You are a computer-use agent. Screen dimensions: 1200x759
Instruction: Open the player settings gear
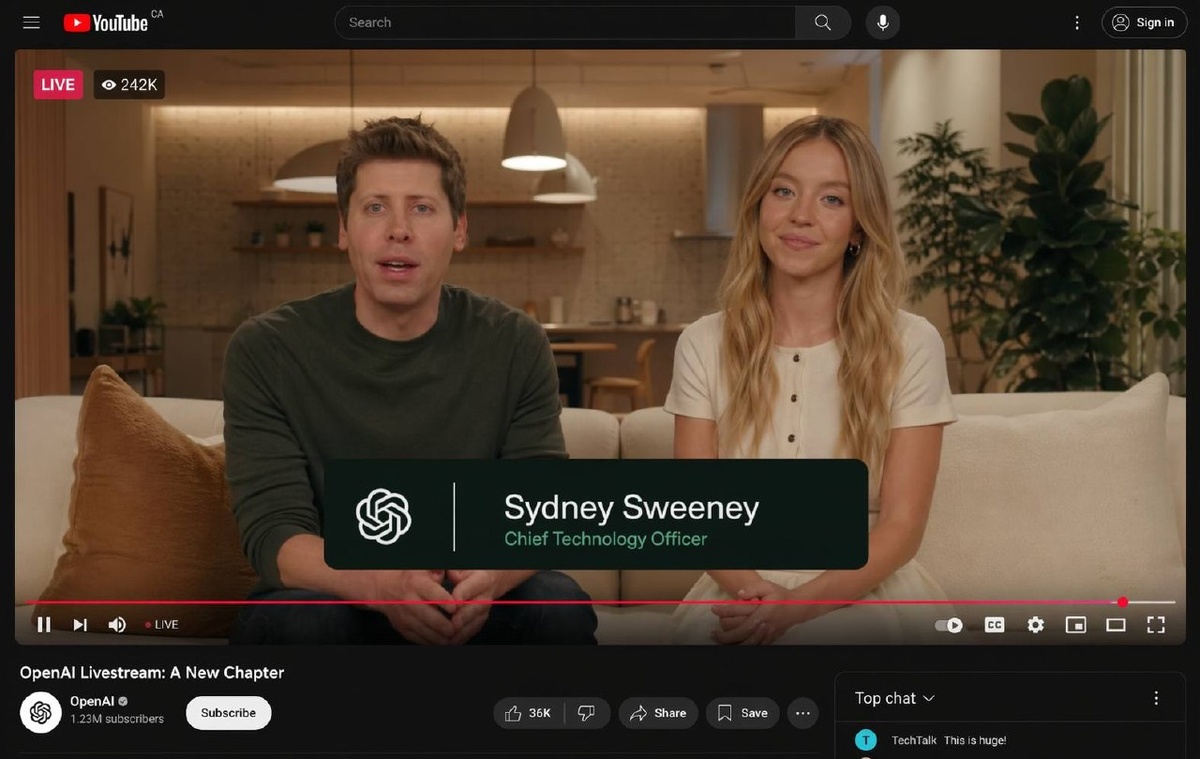click(x=1035, y=625)
